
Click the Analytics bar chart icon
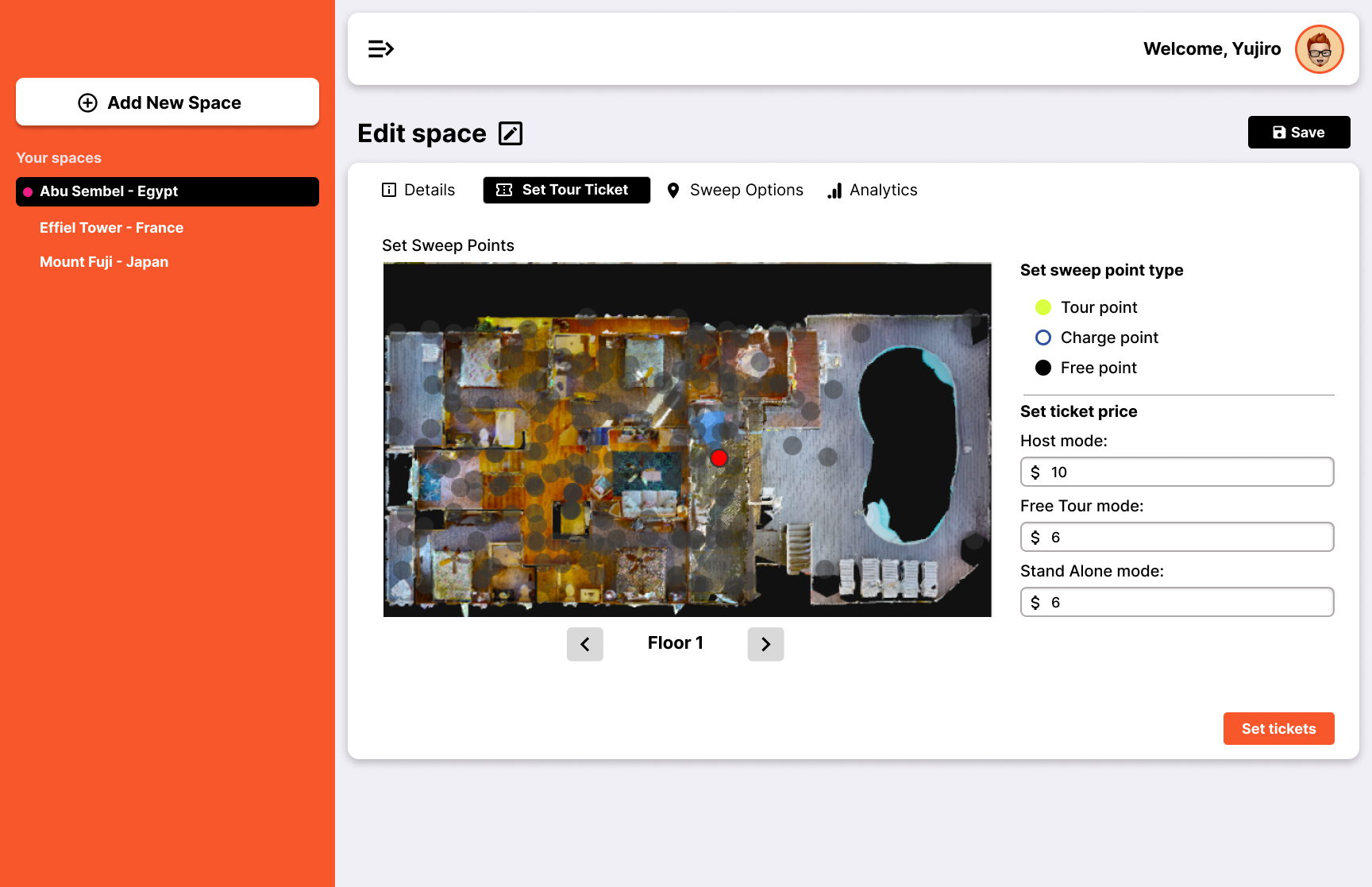coord(834,191)
